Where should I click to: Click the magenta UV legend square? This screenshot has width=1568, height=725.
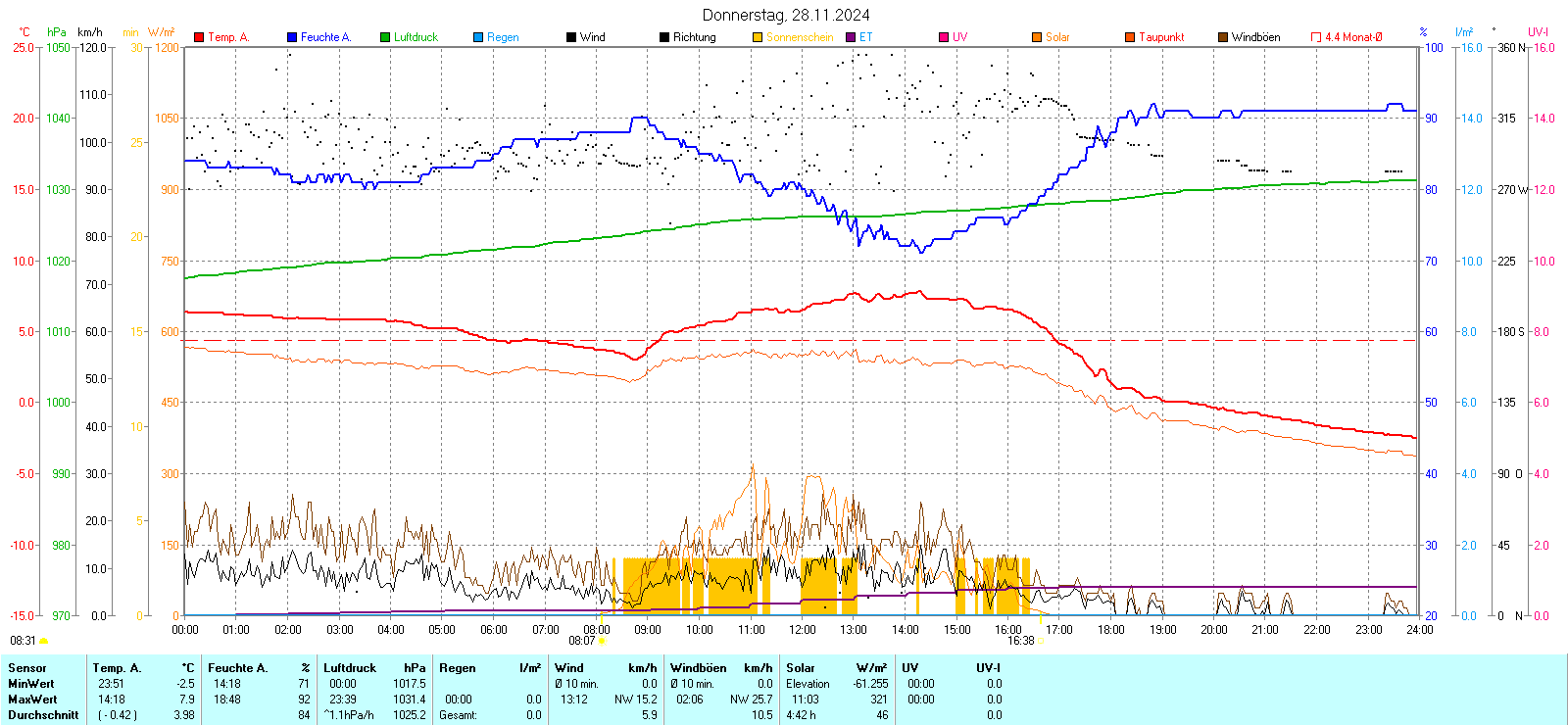(x=944, y=37)
